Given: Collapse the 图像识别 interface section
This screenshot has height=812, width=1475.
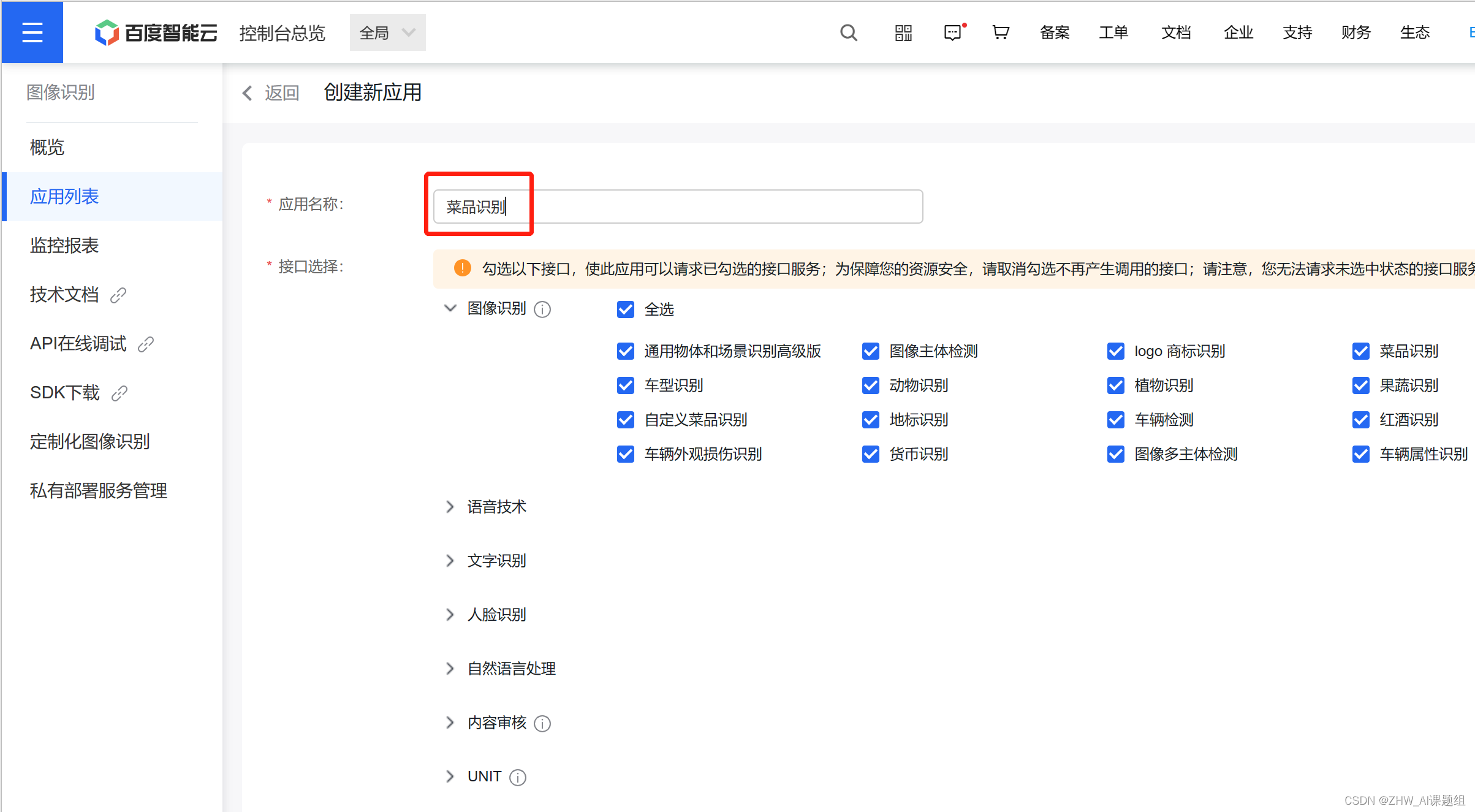Looking at the screenshot, I should pyautogui.click(x=450, y=308).
